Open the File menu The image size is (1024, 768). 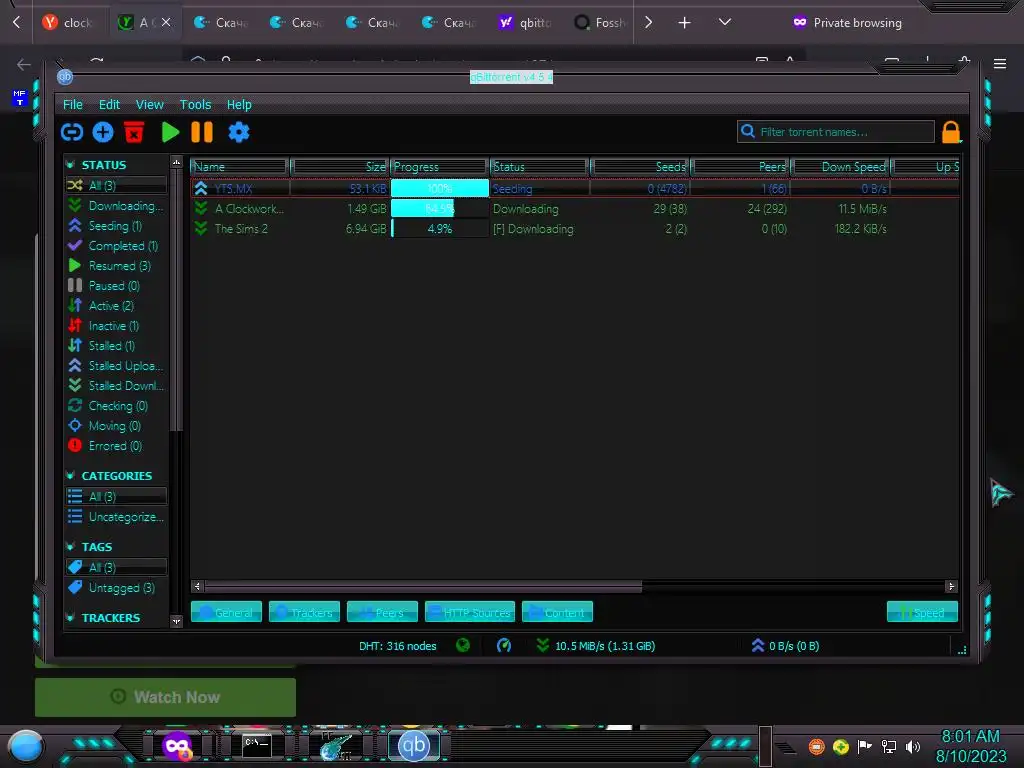(x=72, y=104)
